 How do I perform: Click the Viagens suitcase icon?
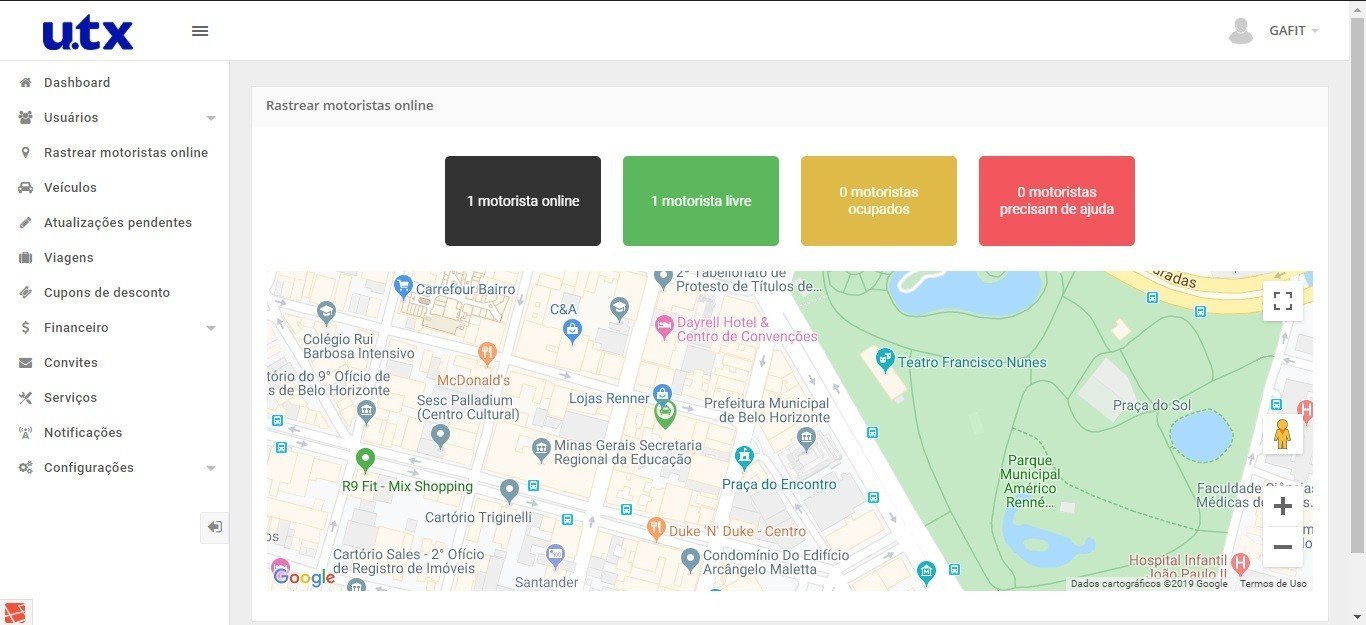point(25,258)
